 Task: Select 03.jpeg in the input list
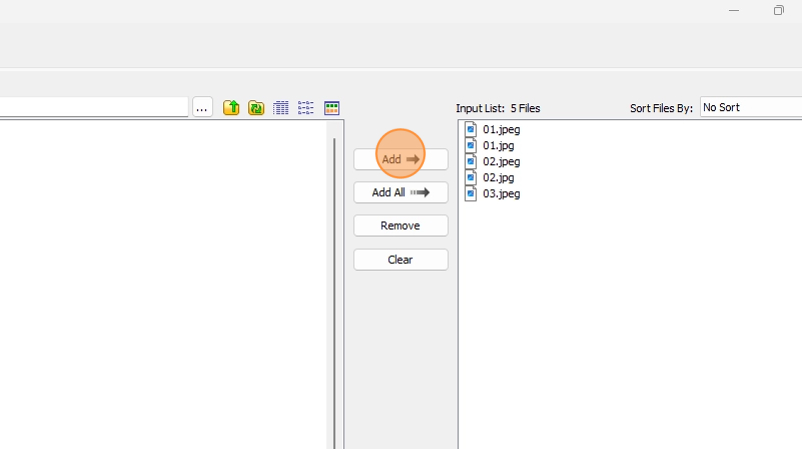point(501,193)
